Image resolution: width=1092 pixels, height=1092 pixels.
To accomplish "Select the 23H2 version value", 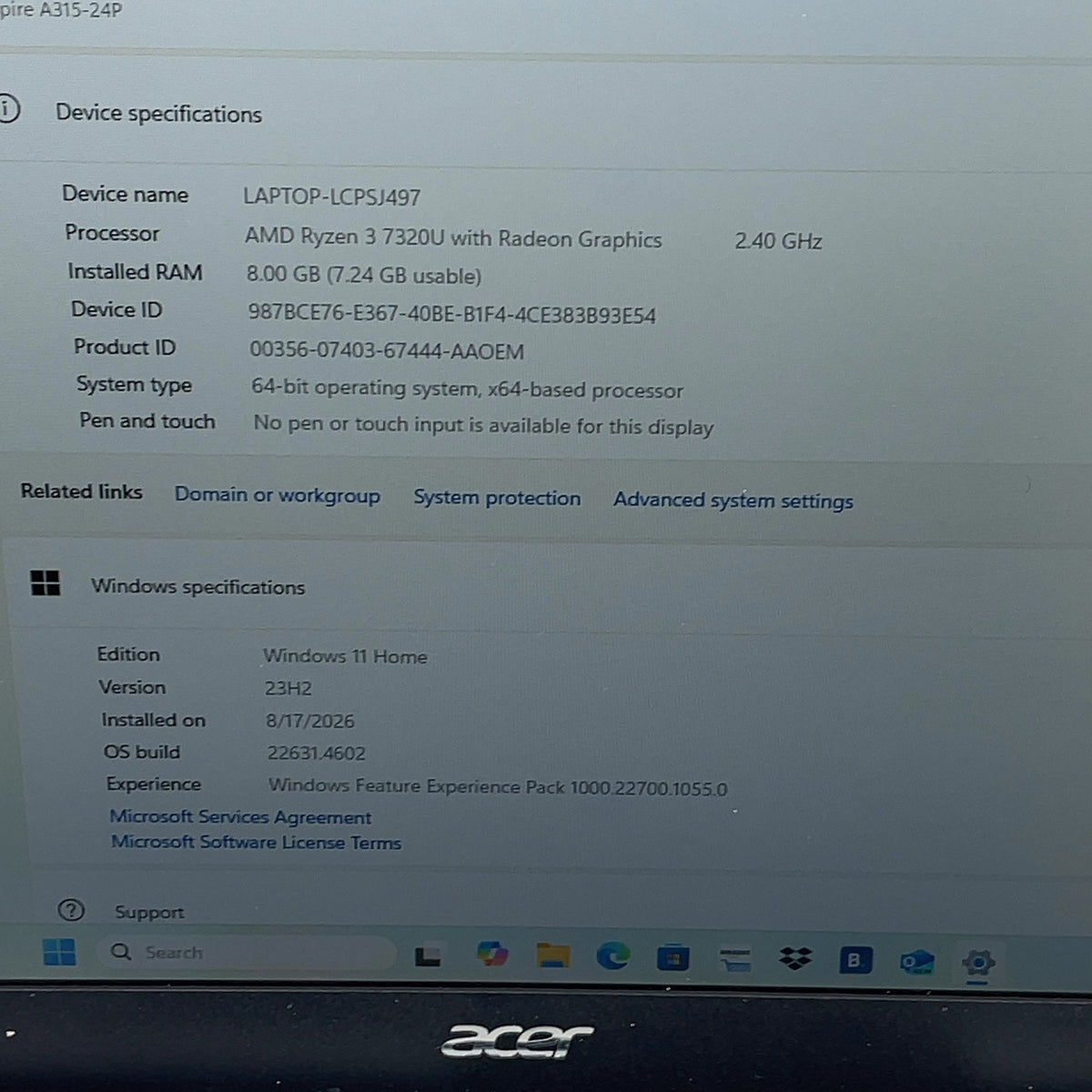I will [288, 689].
